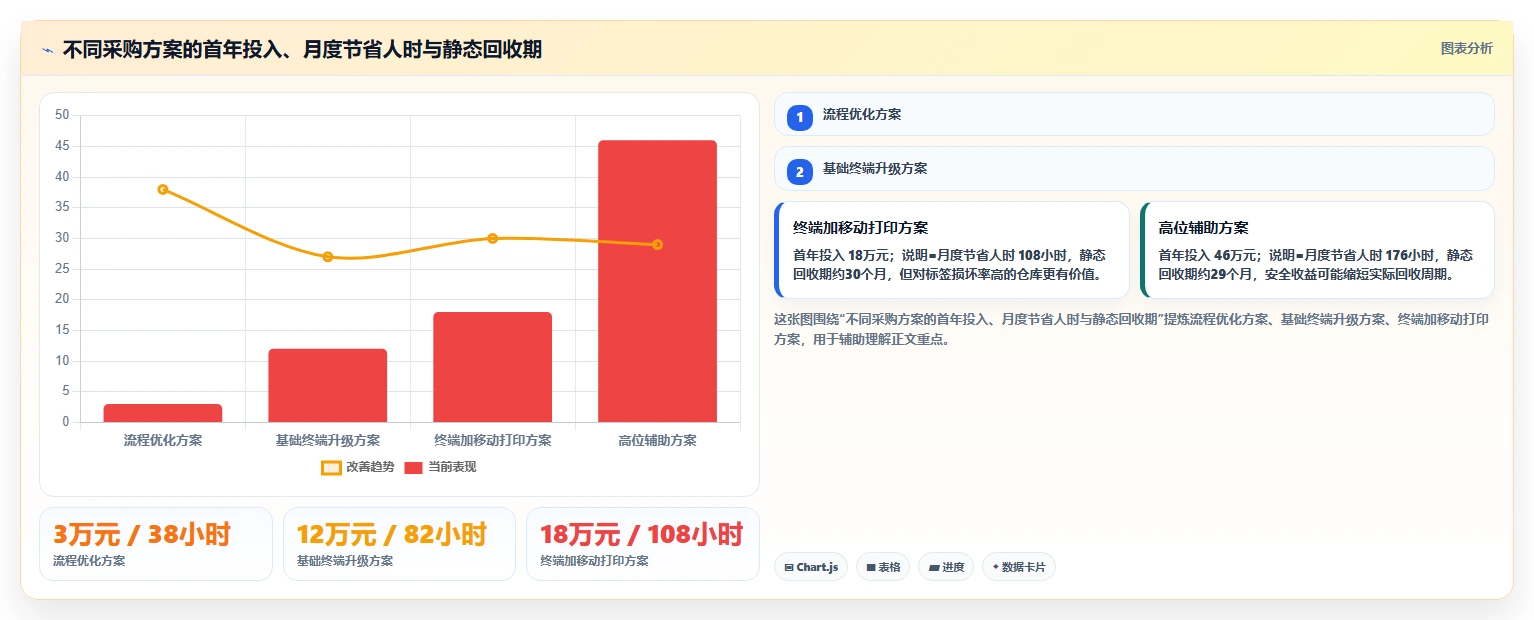Open the 流程优化方案 list row

(1134, 114)
